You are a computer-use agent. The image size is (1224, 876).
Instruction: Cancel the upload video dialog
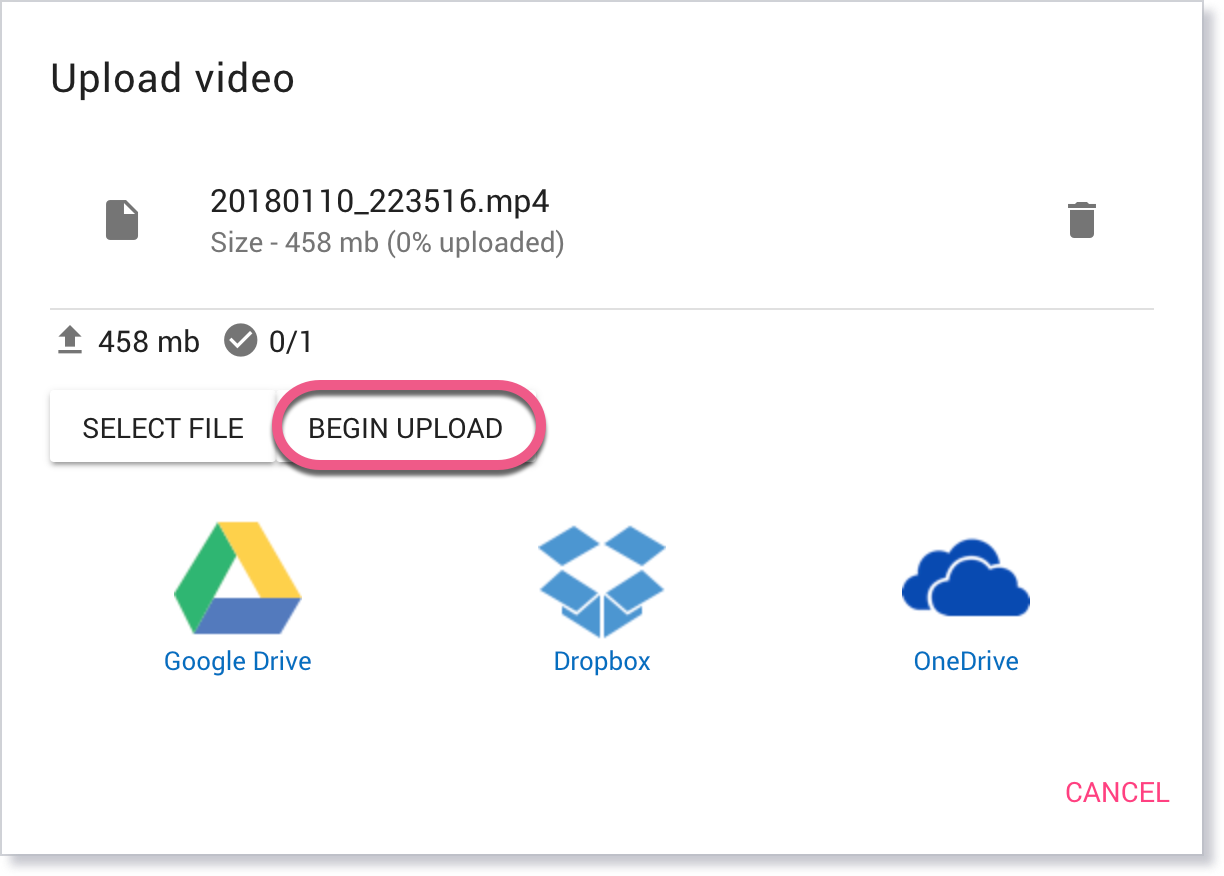click(x=1117, y=793)
